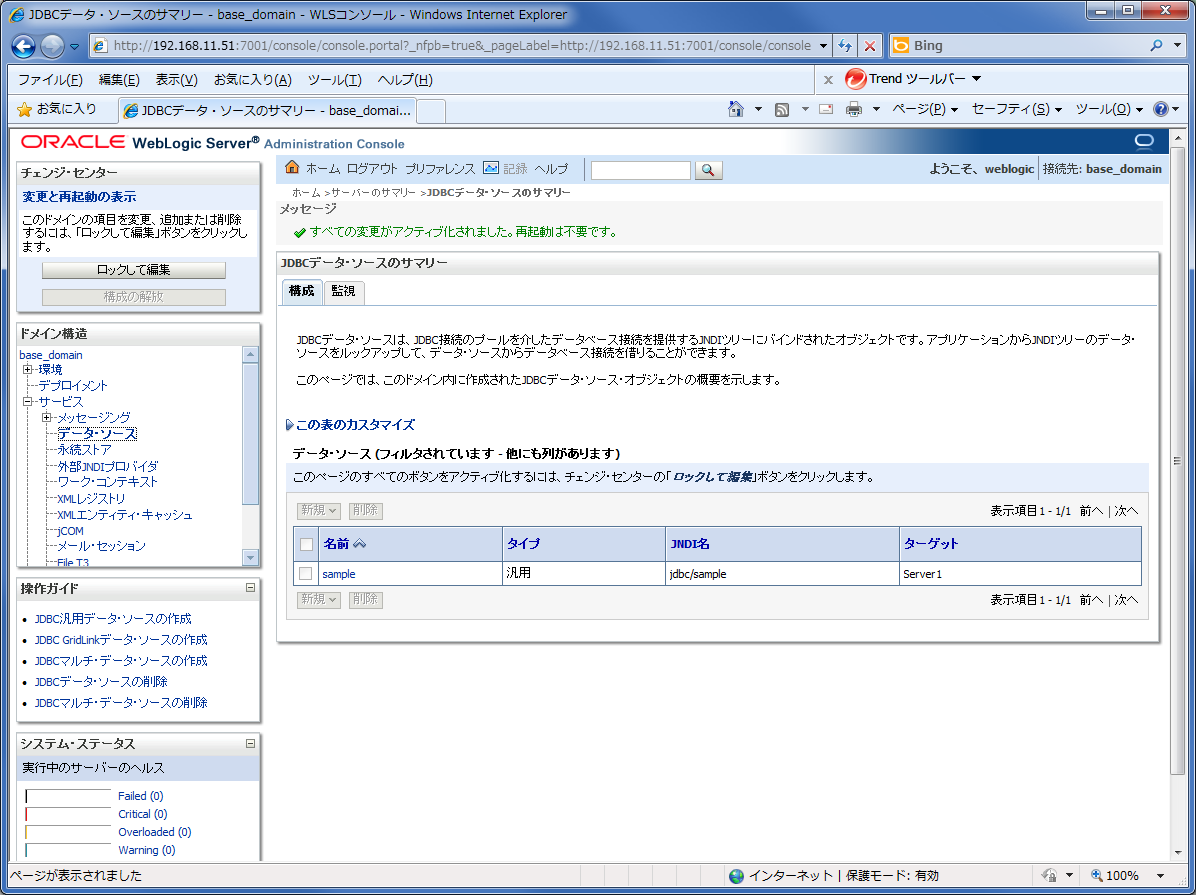Collapse the サービス tree node
The width and height of the screenshot is (1196, 895).
[27, 401]
